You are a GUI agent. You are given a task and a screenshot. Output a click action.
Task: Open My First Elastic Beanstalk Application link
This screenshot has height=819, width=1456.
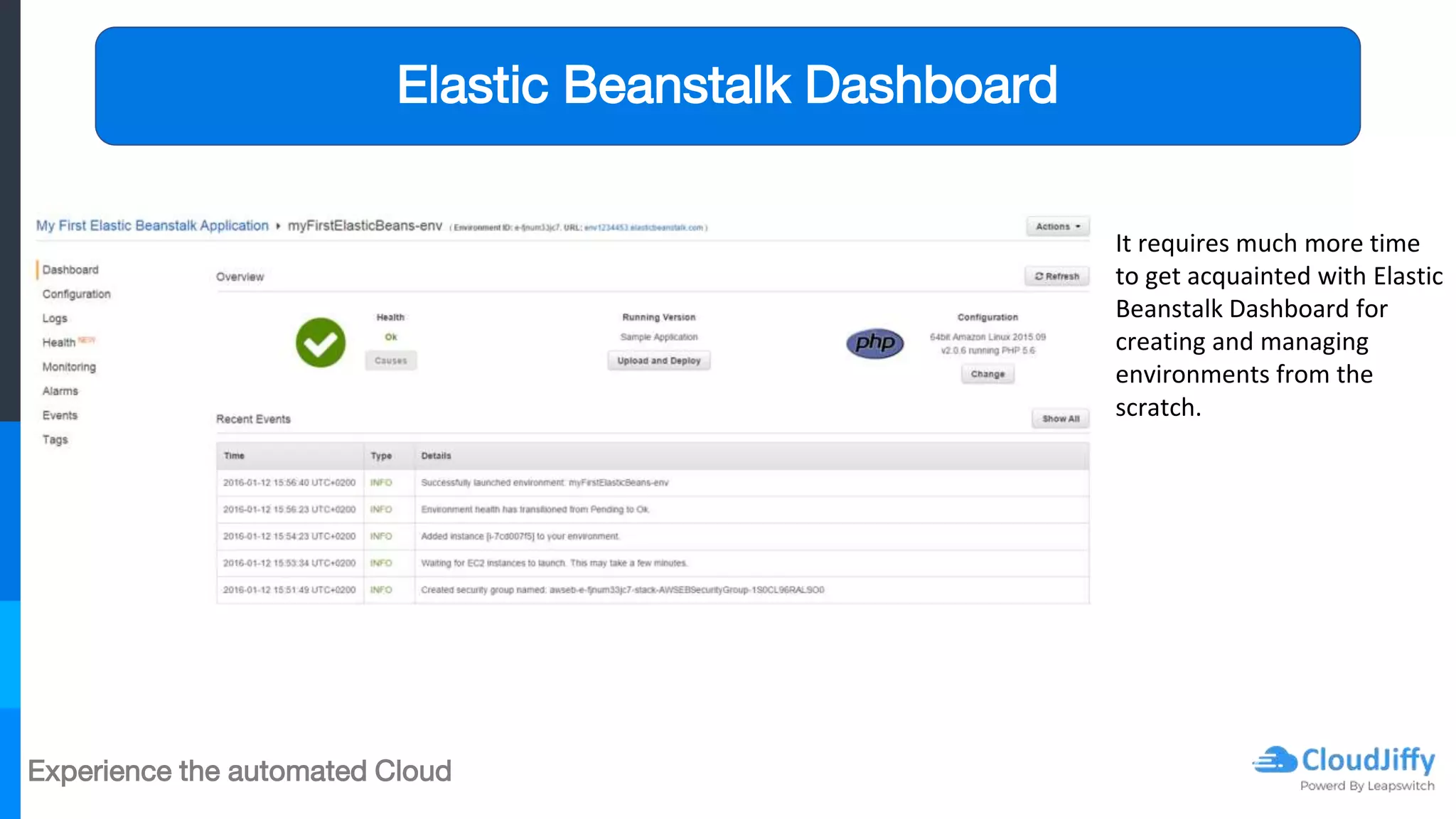pos(152,225)
